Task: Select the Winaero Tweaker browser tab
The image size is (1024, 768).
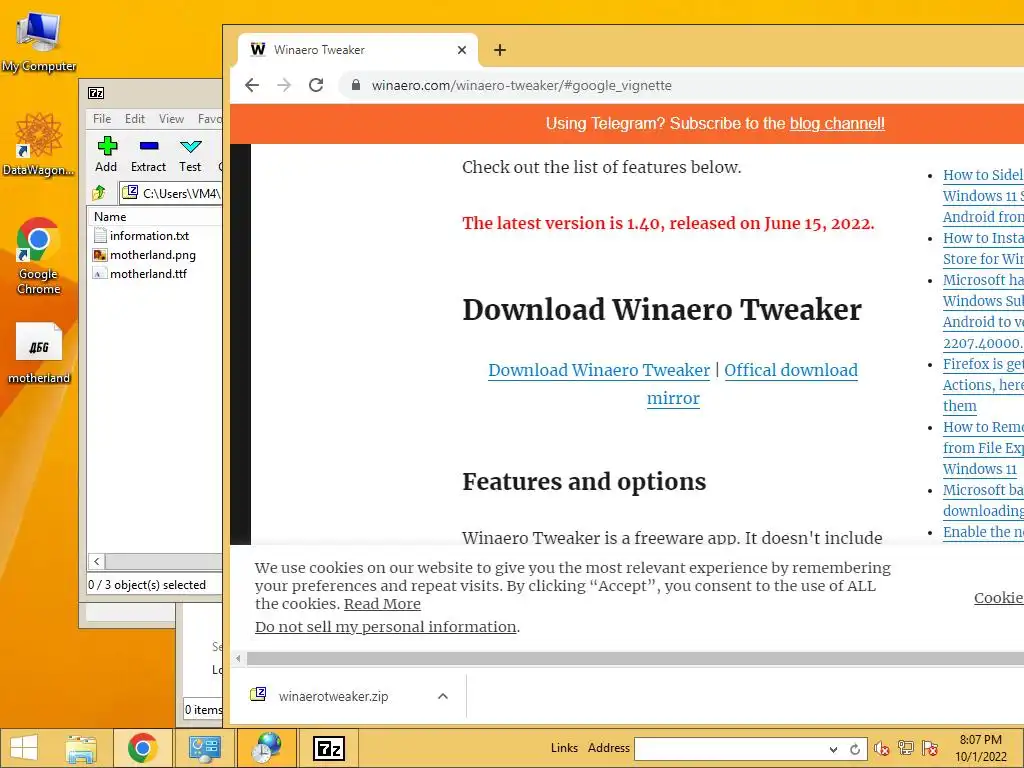Action: (x=358, y=50)
